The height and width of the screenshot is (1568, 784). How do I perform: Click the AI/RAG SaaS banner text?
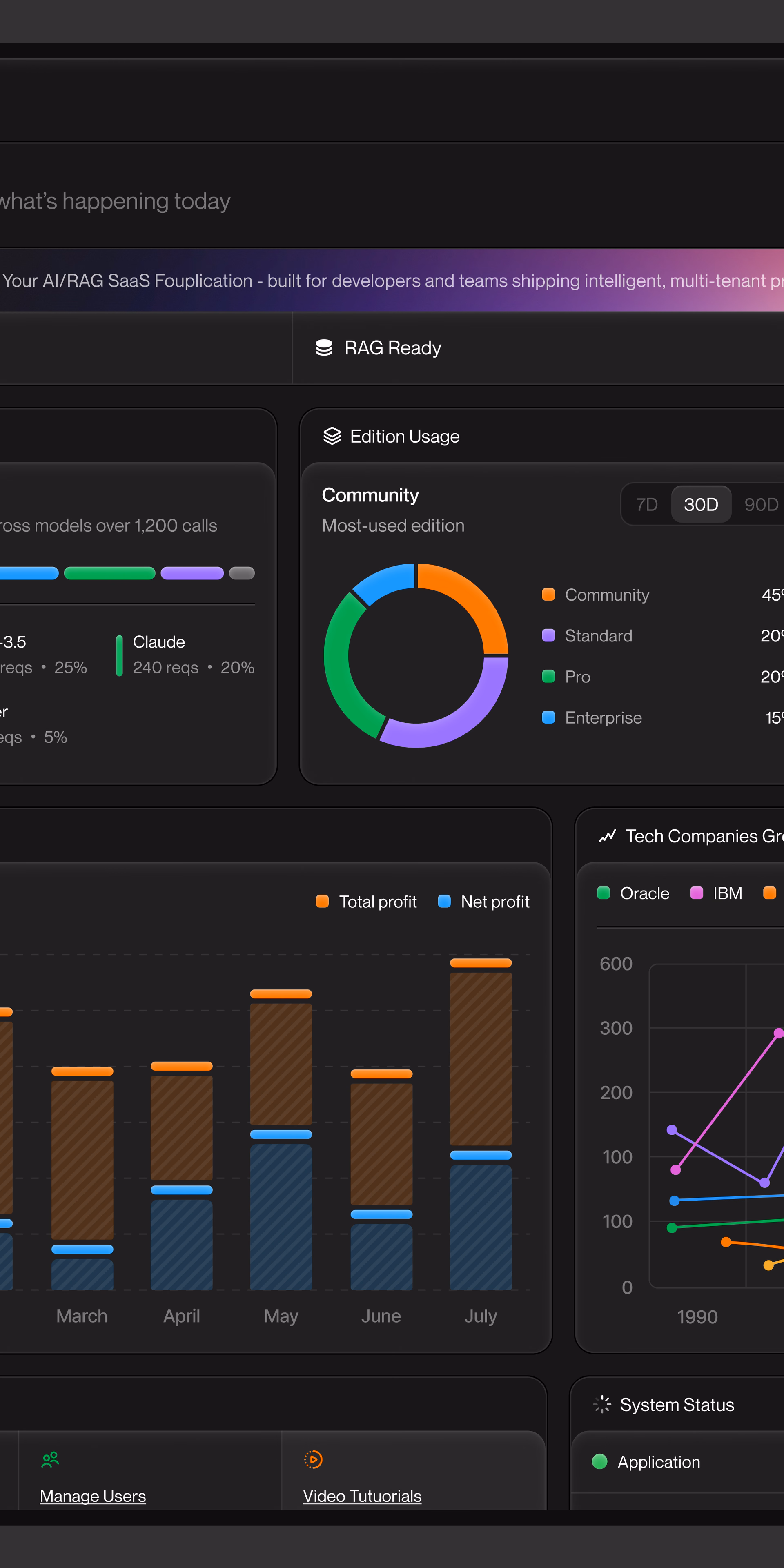[393, 281]
